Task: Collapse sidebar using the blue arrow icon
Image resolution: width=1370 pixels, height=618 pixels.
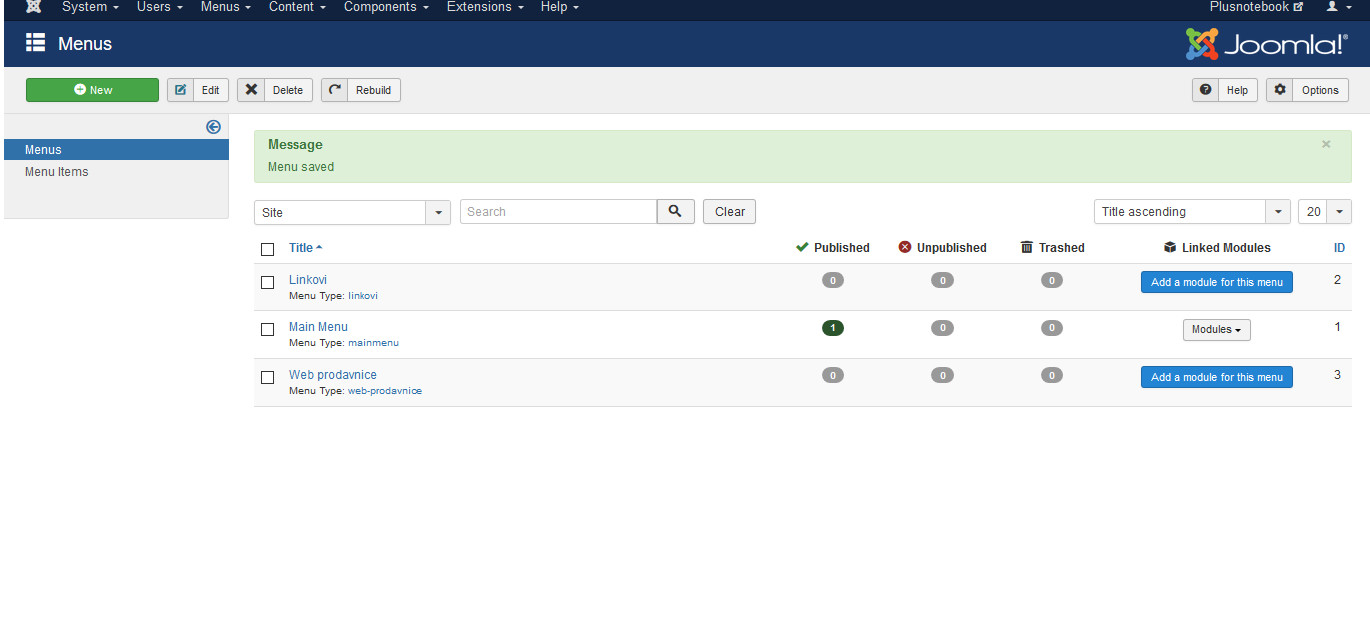Action: click(x=213, y=127)
